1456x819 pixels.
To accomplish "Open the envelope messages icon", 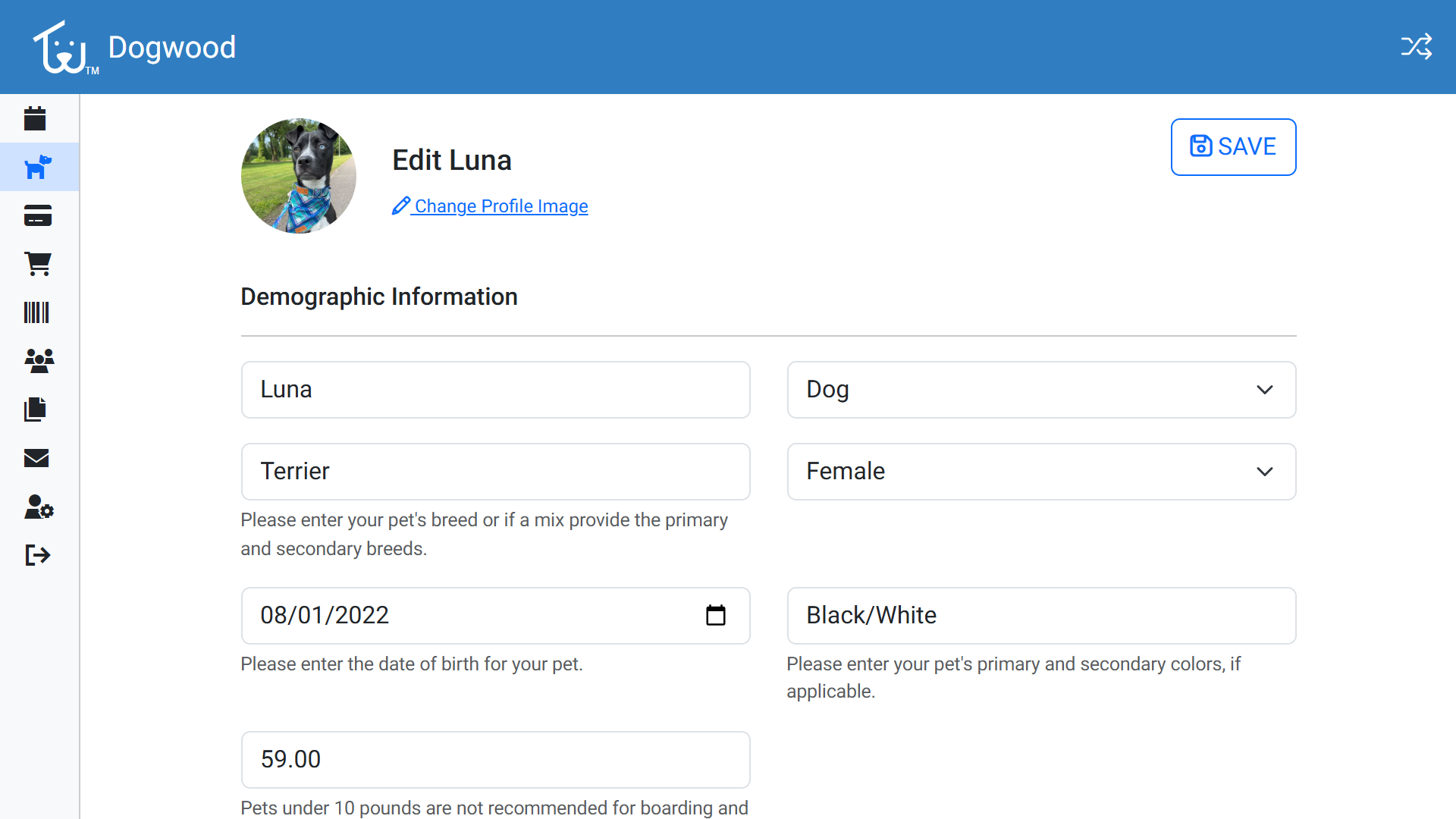I will click(36, 458).
